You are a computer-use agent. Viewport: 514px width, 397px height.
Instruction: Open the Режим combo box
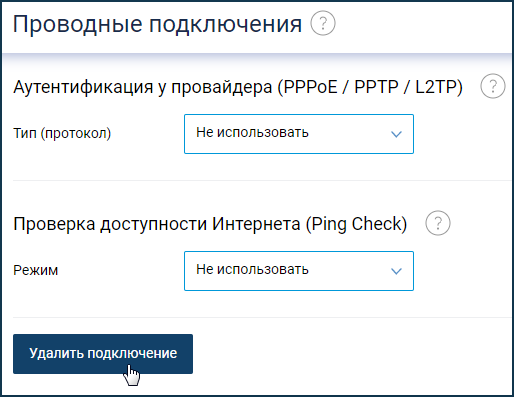click(299, 271)
